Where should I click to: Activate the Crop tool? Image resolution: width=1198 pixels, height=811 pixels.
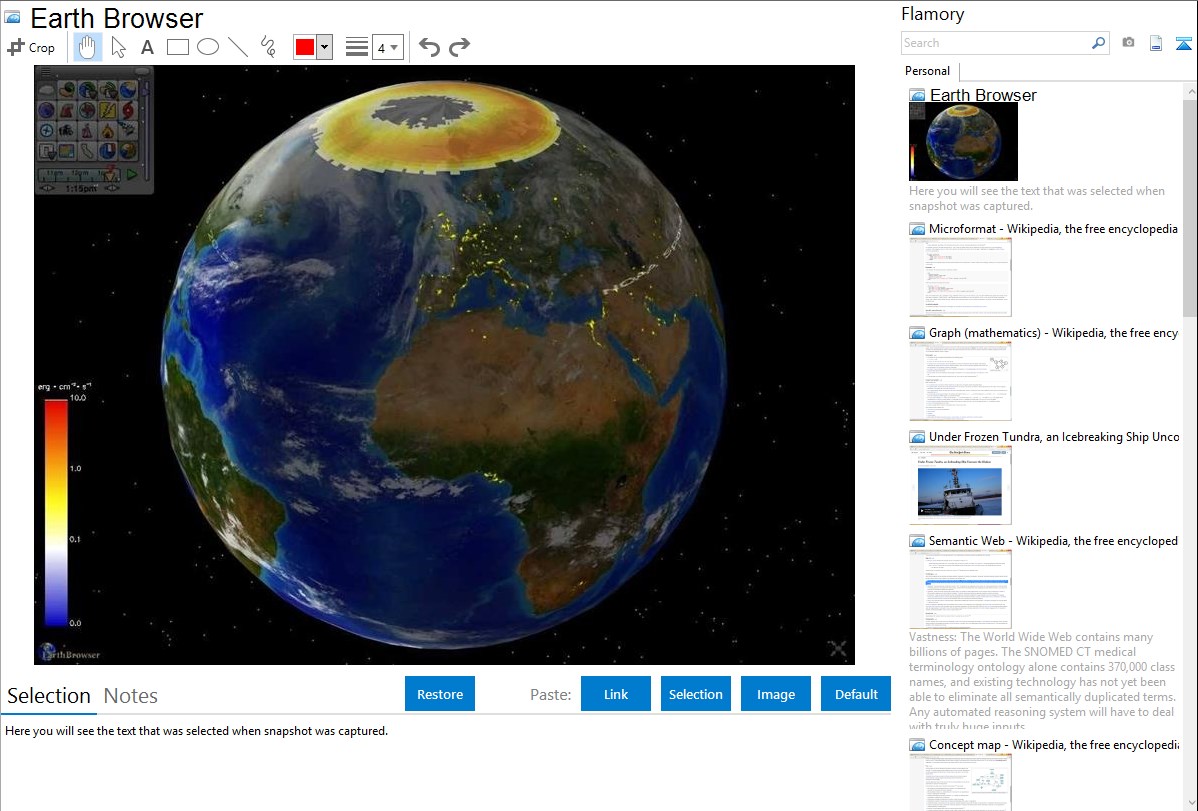31,47
